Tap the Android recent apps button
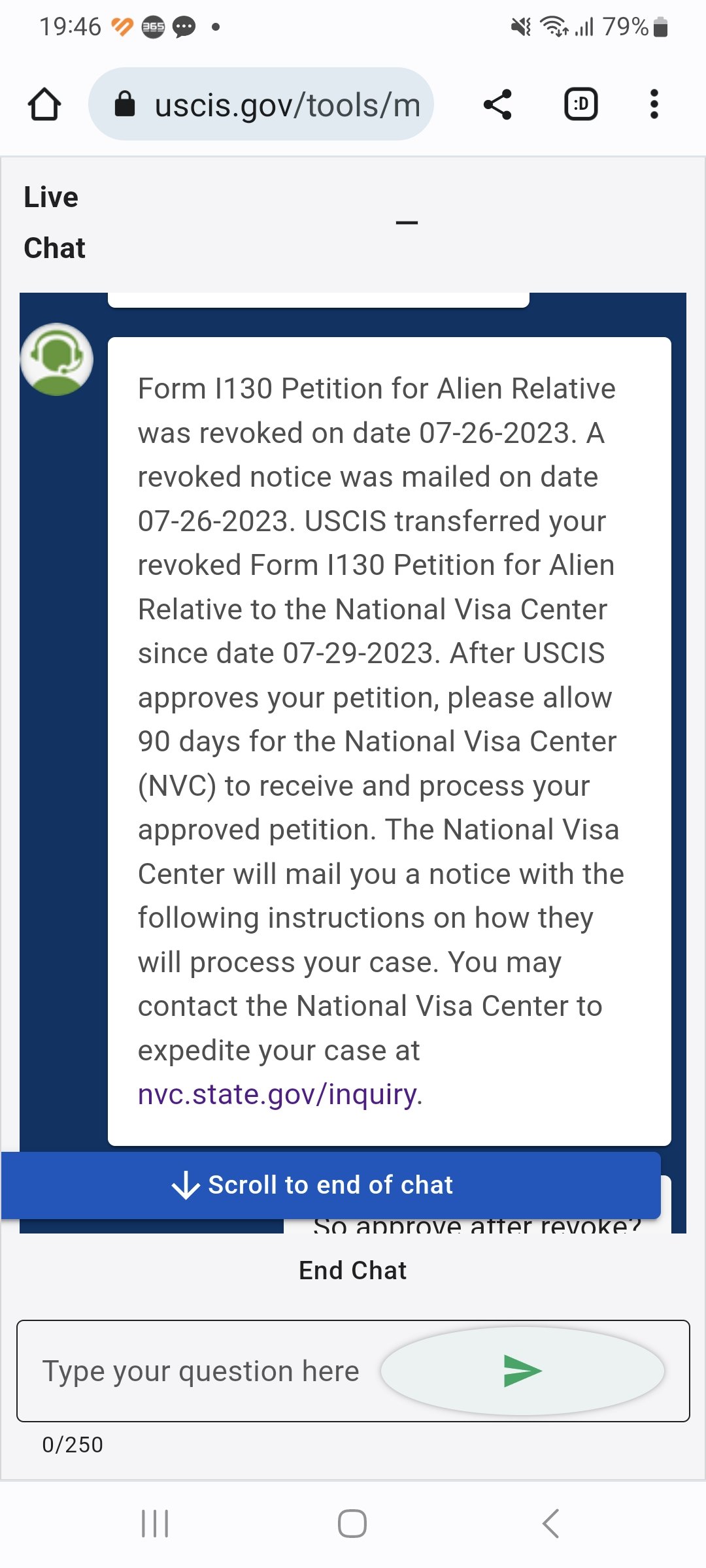 coord(156,1524)
